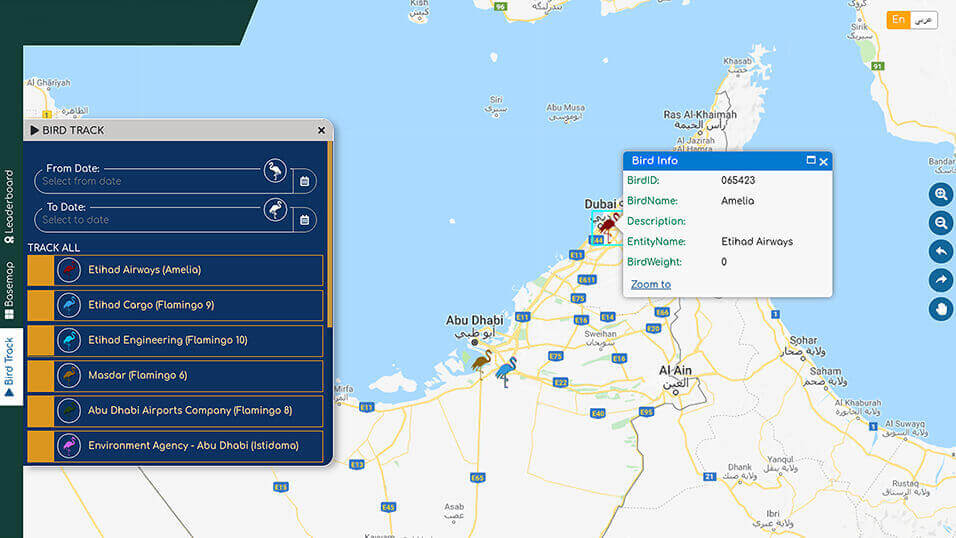This screenshot has width=956, height=538.
Task: Click pink flamingo icon for Environment Agency
Action: point(69,445)
